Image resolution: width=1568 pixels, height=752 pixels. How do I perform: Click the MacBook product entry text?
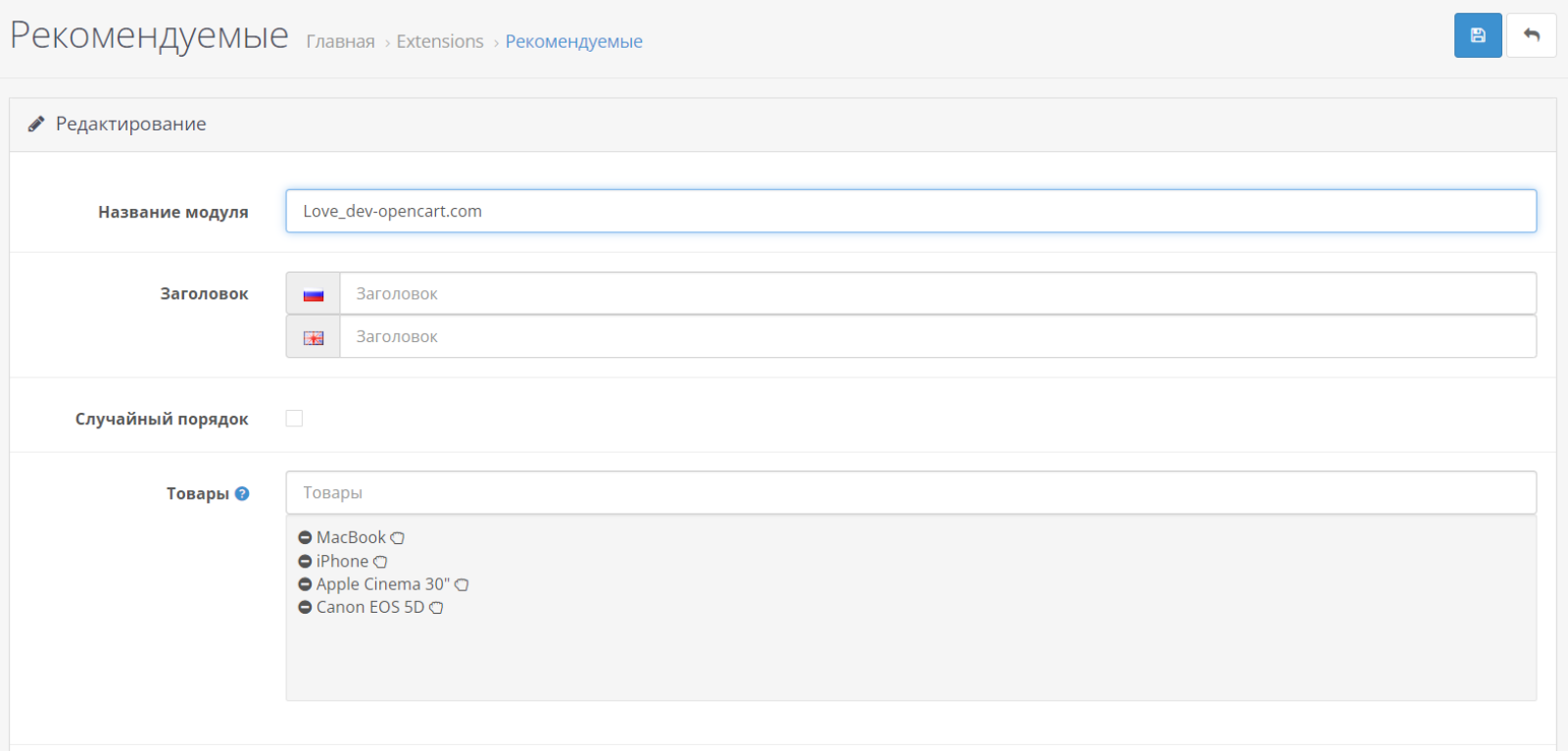pyautogui.click(x=351, y=537)
